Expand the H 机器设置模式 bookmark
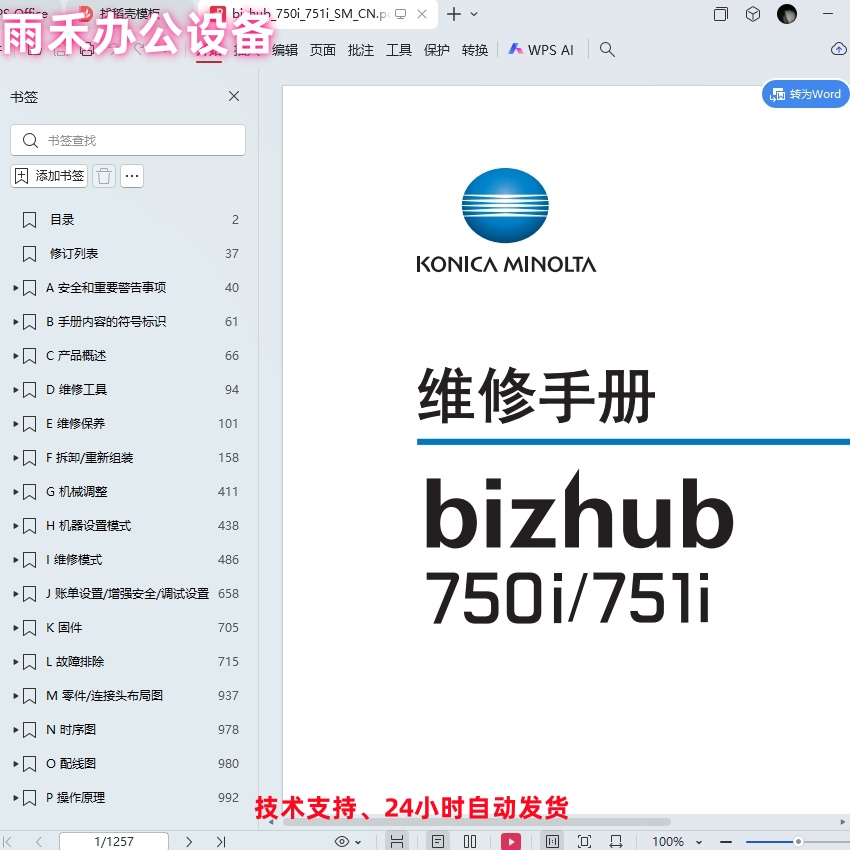Screen dimensions: 850x850 (16, 526)
